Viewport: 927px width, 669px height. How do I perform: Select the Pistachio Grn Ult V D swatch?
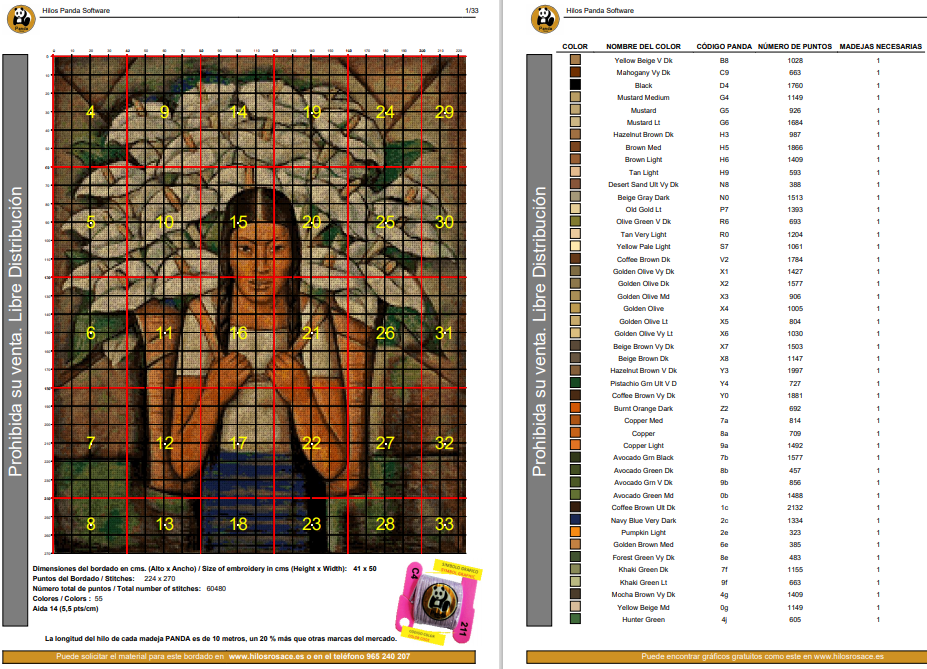point(575,382)
